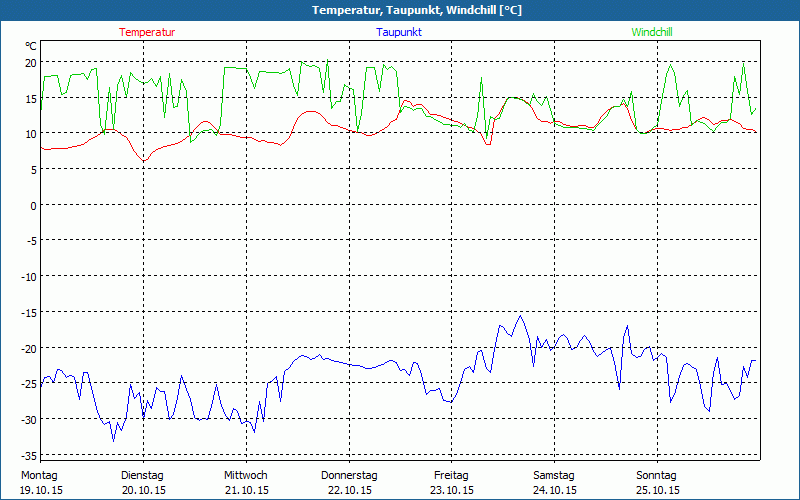Image resolution: width=800 pixels, height=500 pixels.
Task: Select the Samstag day label
Action: (x=554, y=475)
